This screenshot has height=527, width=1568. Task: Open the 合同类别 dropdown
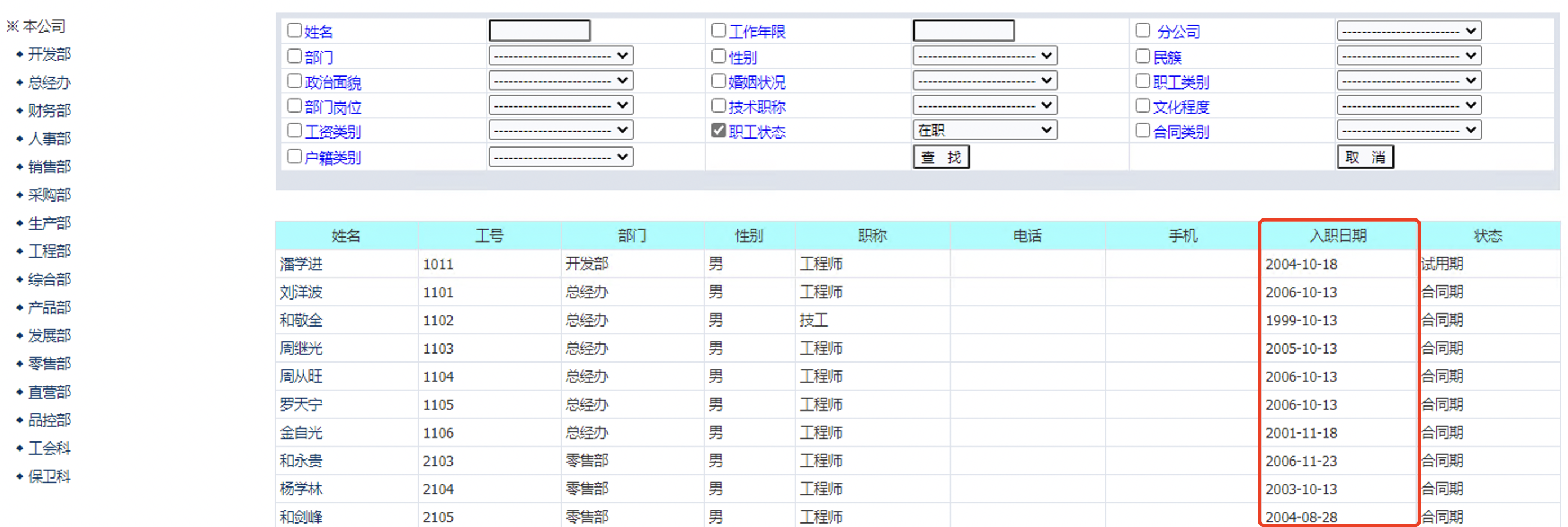coord(1409,131)
